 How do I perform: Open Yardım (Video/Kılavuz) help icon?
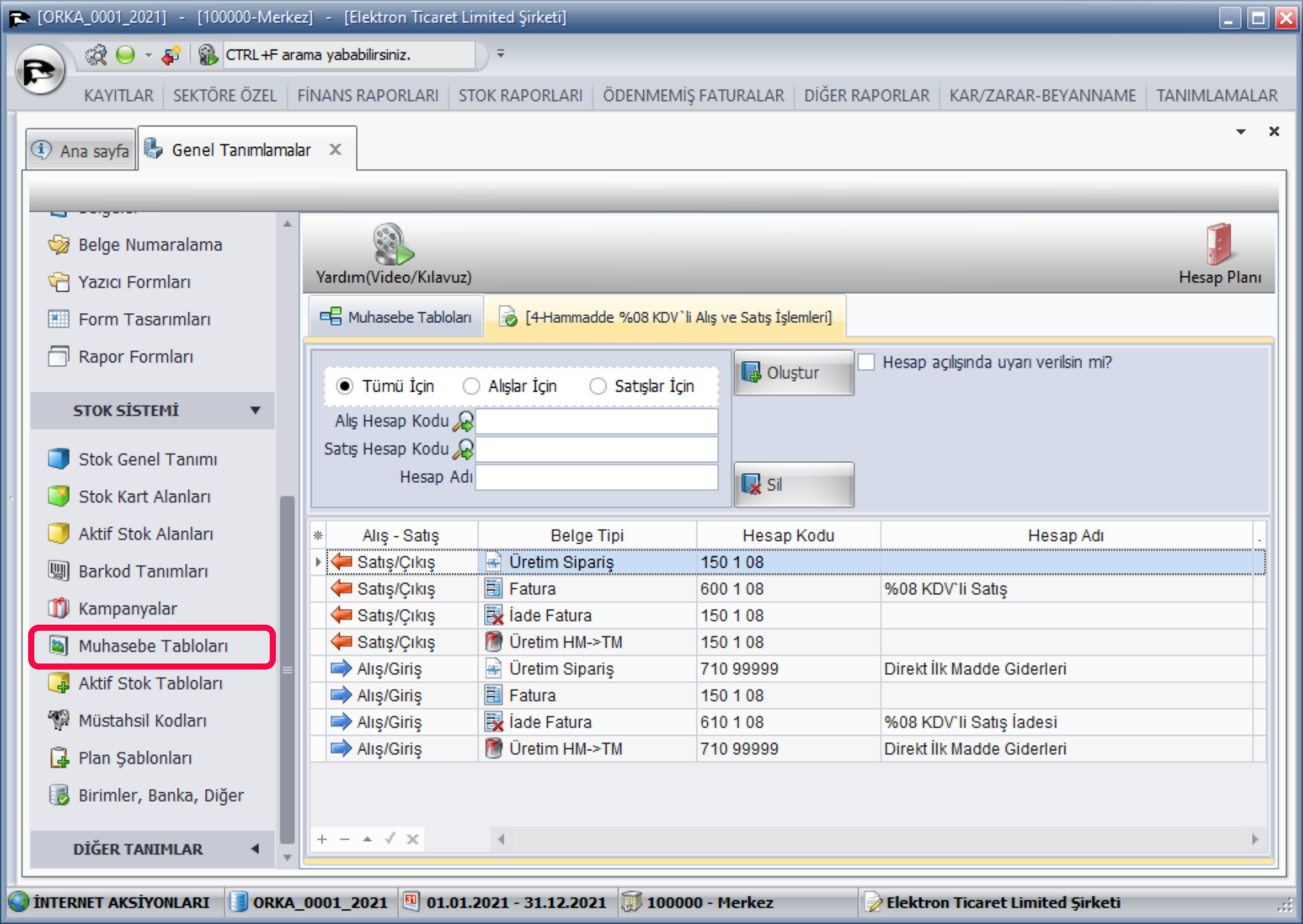(393, 255)
